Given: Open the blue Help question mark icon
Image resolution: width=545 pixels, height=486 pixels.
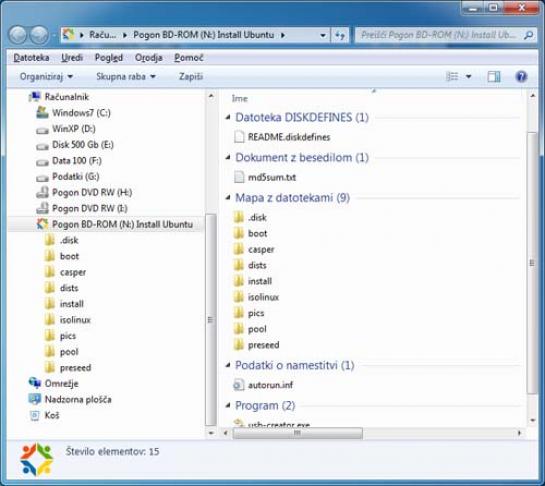Looking at the screenshot, I should click(521, 76).
